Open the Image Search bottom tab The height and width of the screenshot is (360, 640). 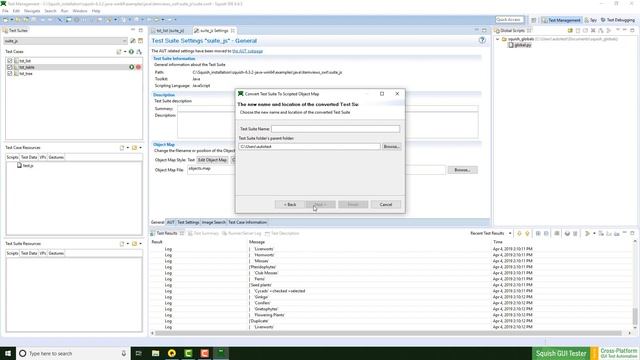(x=213, y=222)
